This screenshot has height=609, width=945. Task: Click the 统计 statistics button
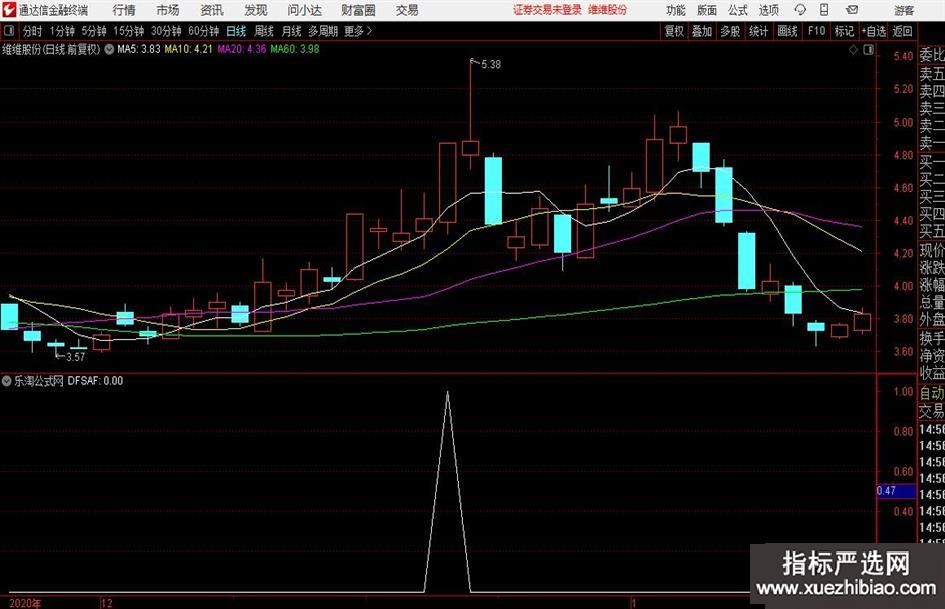click(x=758, y=31)
